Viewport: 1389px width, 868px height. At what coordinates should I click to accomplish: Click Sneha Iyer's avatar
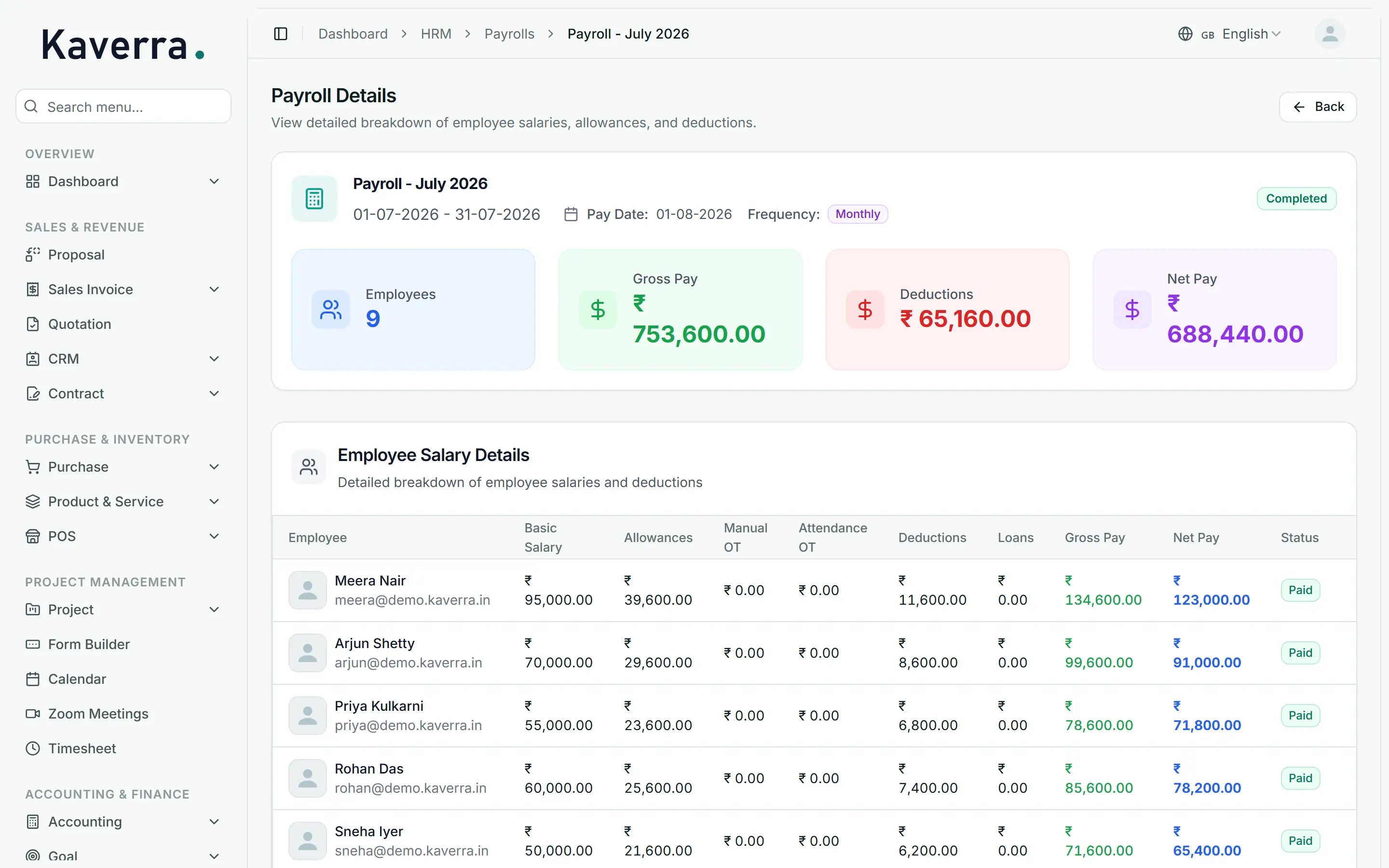tap(308, 841)
